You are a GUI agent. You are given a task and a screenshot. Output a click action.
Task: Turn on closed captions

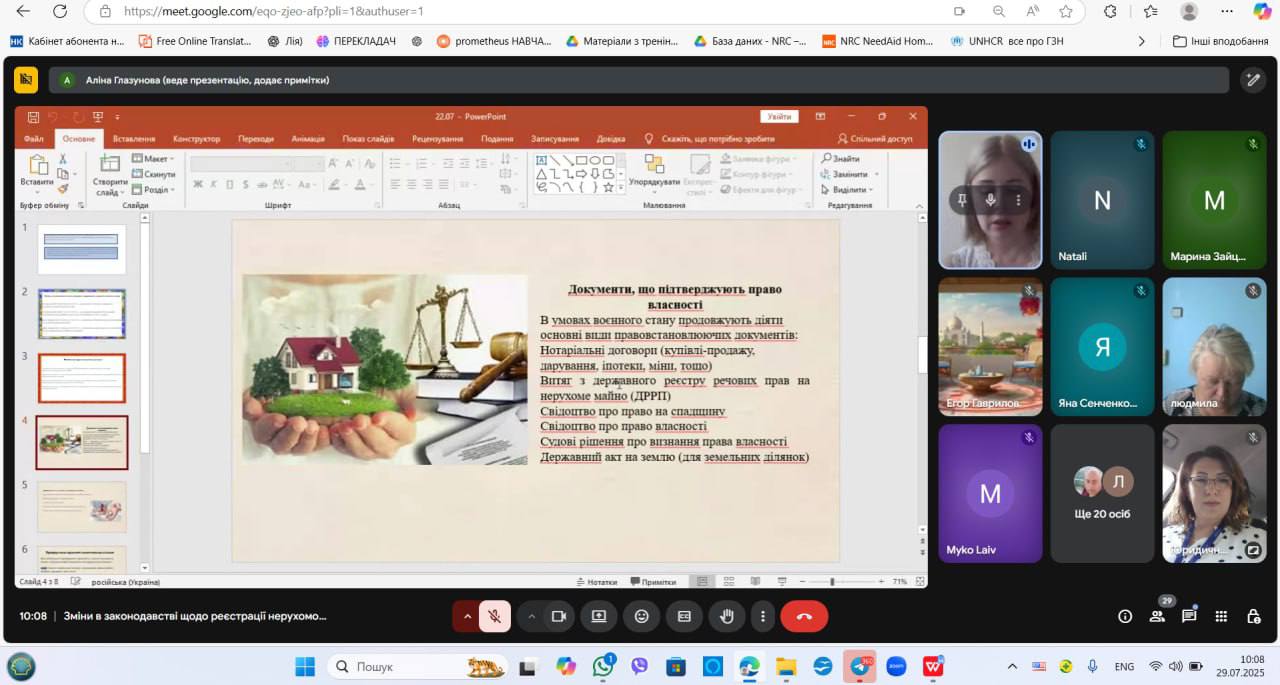pos(685,616)
